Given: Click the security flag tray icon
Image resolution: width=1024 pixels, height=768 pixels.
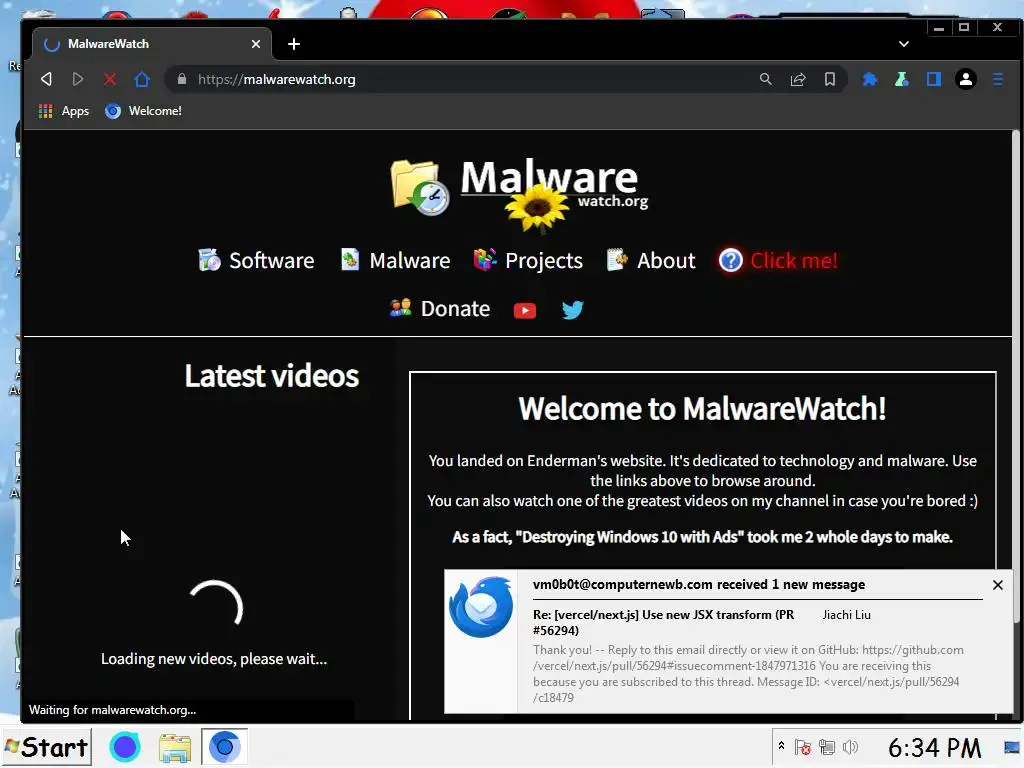Looking at the screenshot, I should pos(803,747).
